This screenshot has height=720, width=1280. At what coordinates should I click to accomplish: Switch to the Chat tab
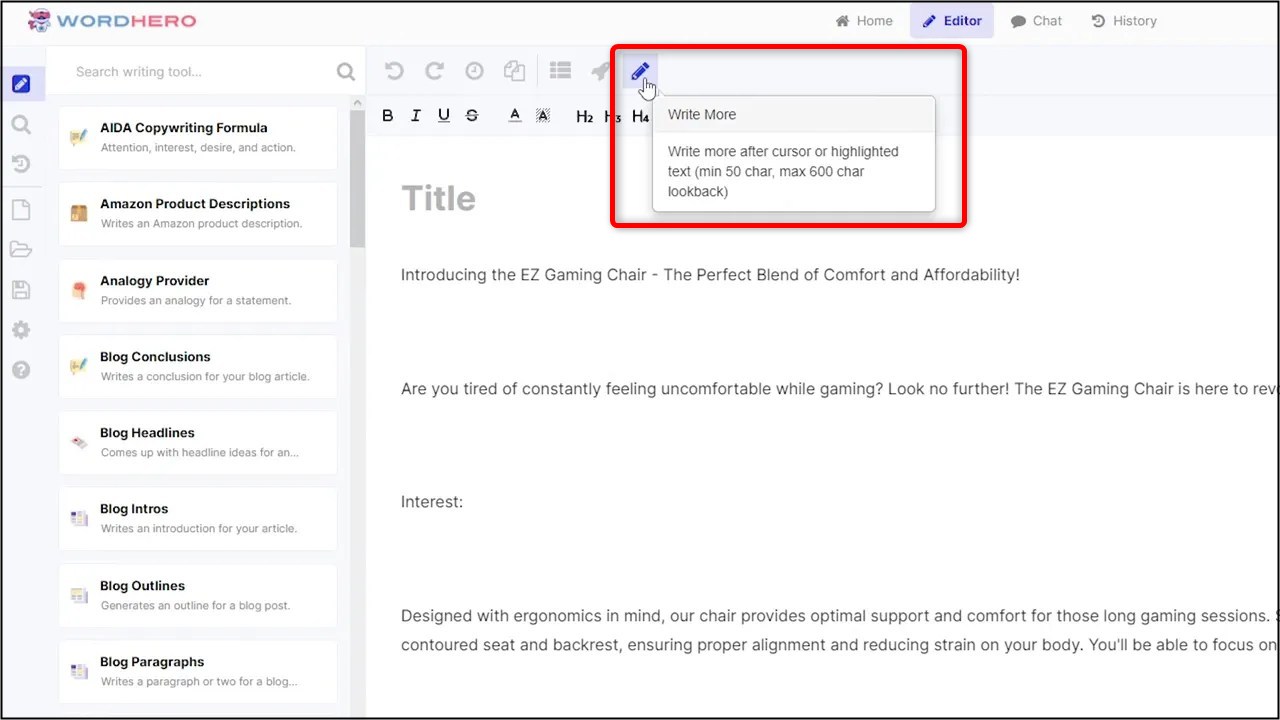click(1036, 20)
